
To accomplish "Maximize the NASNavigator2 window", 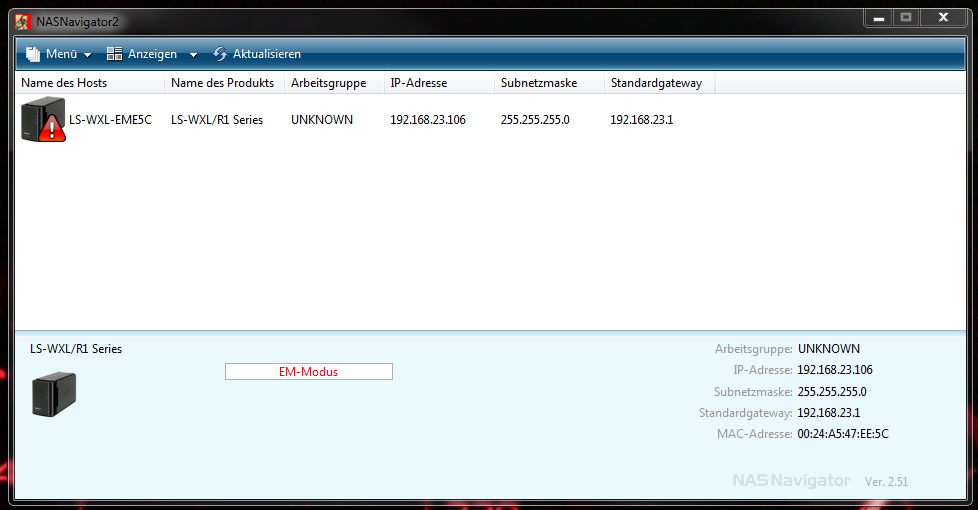I will (x=906, y=18).
